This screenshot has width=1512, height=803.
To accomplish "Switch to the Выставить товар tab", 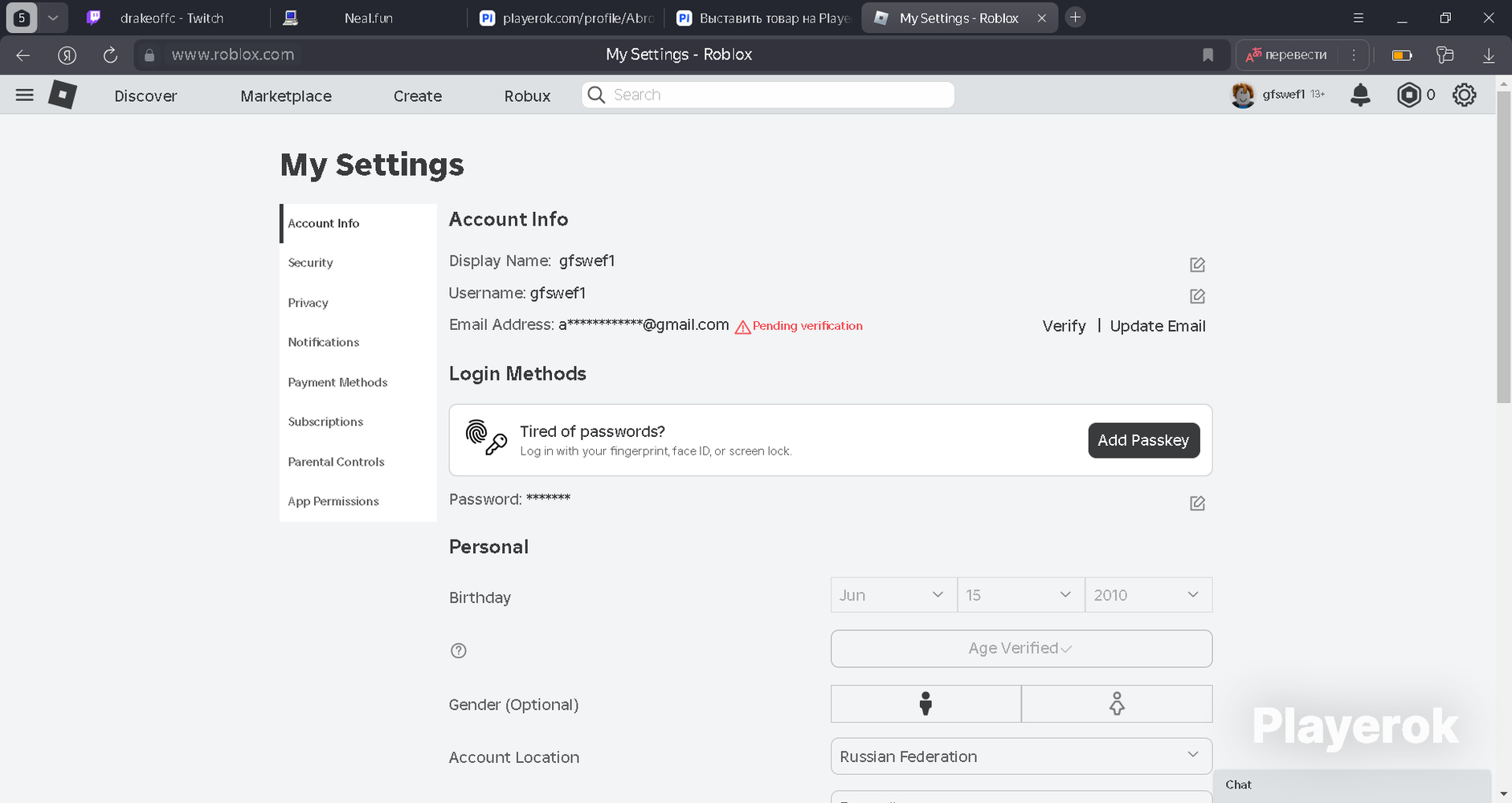I will [x=763, y=18].
